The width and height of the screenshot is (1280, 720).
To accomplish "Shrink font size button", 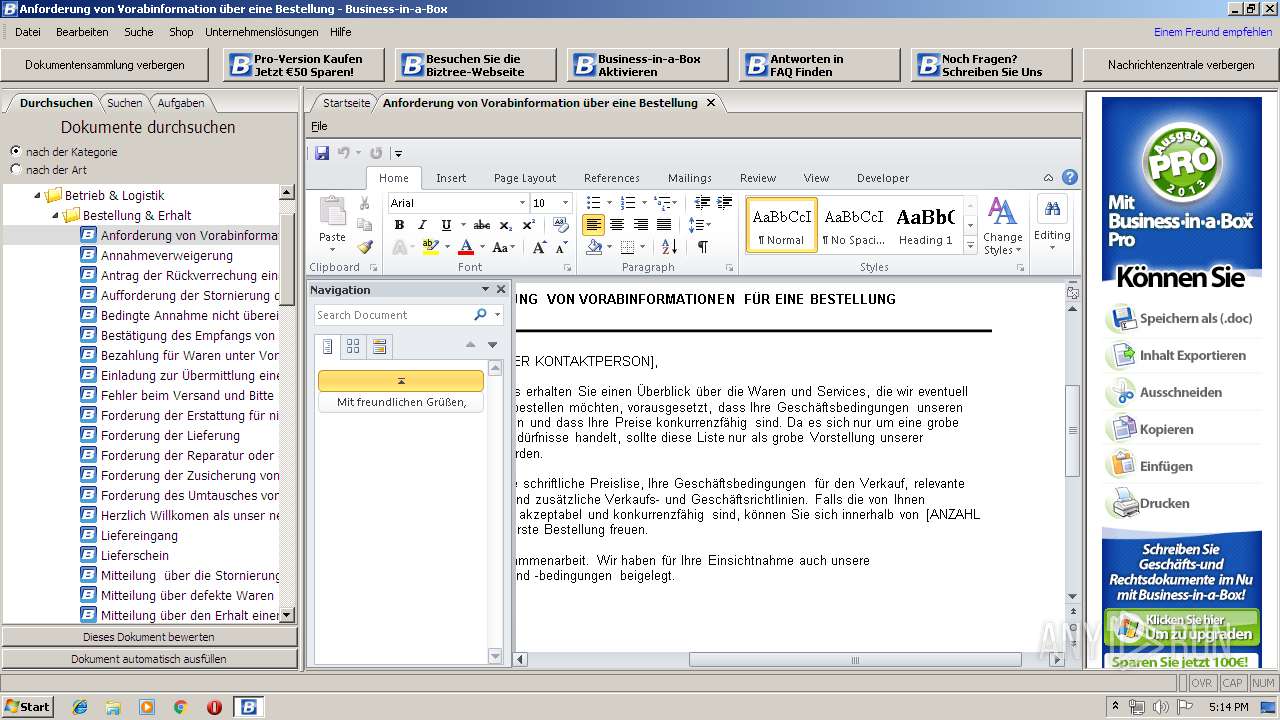I will point(561,247).
